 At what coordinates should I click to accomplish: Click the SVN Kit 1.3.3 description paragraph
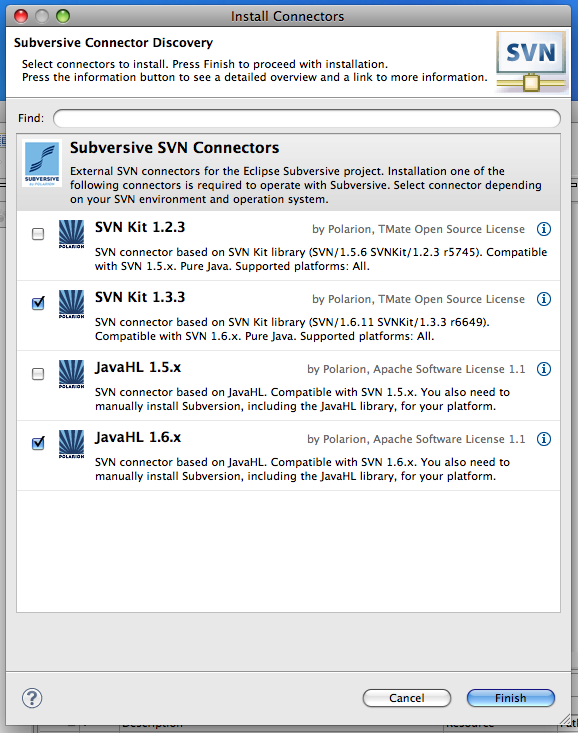(x=292, y=329)
